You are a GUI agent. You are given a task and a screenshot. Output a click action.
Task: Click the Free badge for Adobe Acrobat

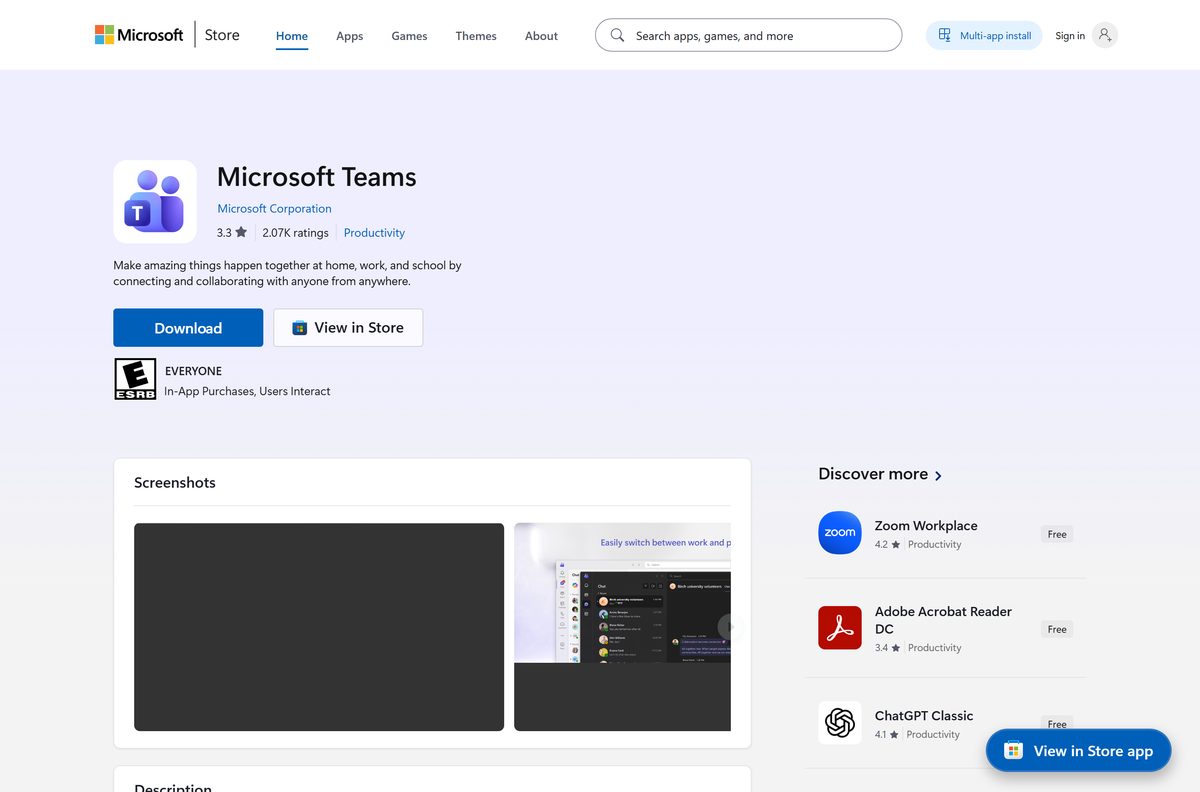(x=1057, y=629)
